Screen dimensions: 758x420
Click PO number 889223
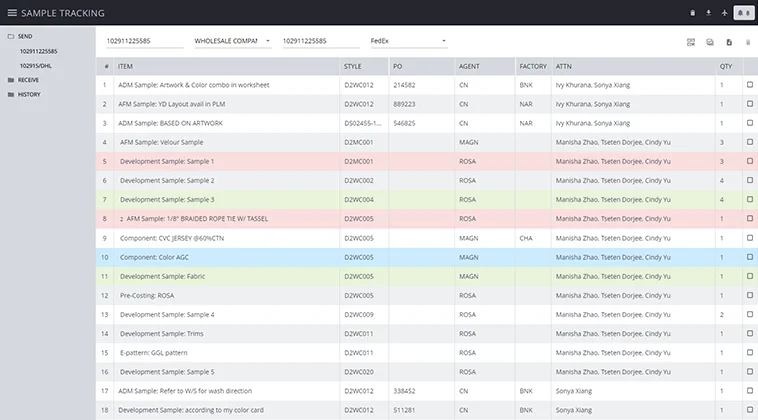404,104
